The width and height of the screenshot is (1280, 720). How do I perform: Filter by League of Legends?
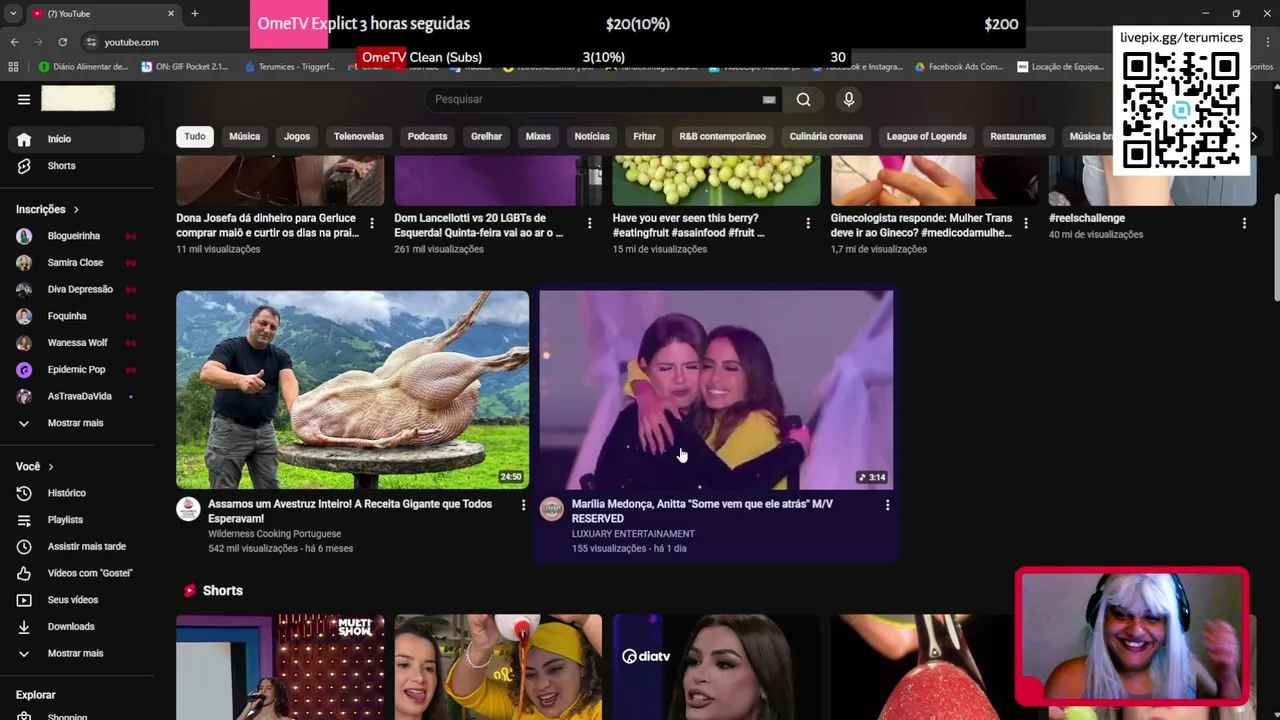point(927,136)
